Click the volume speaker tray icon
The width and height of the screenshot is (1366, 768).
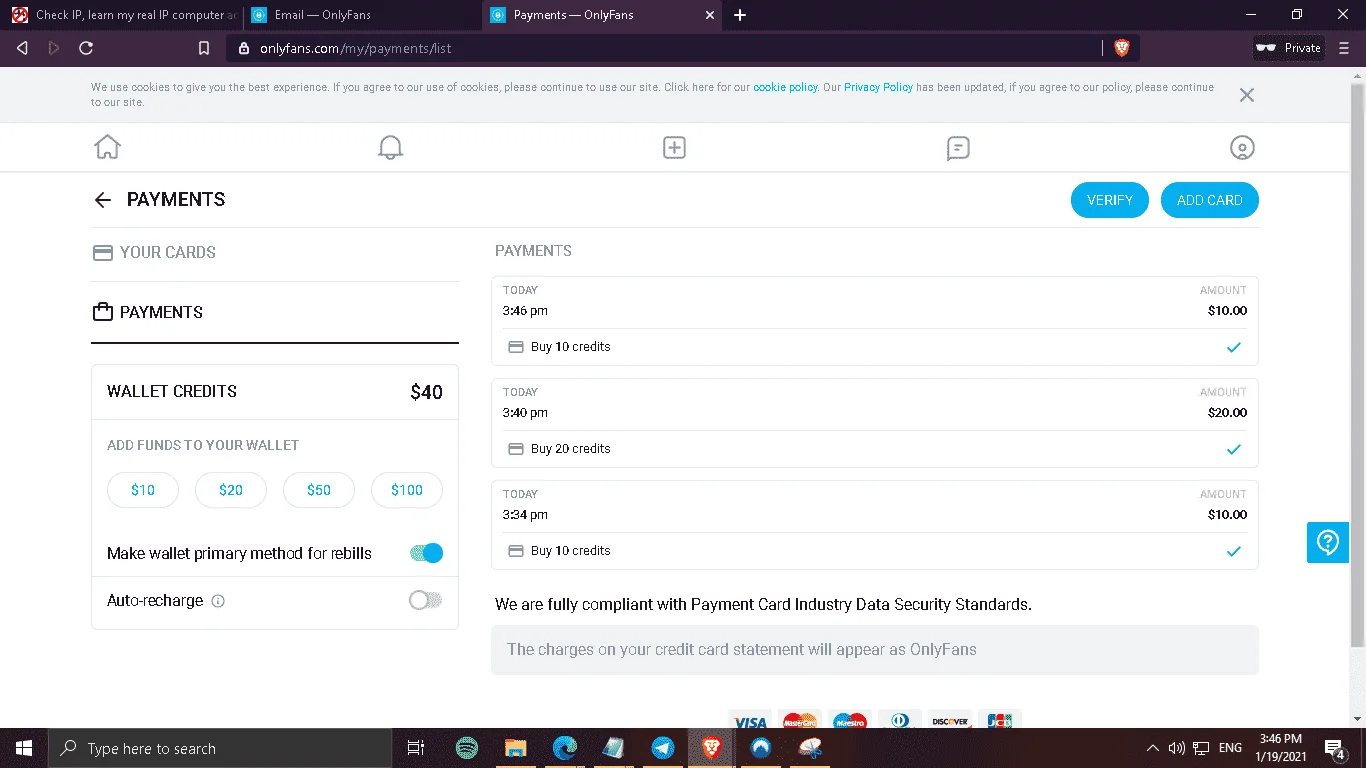(x=1176, y=748)
